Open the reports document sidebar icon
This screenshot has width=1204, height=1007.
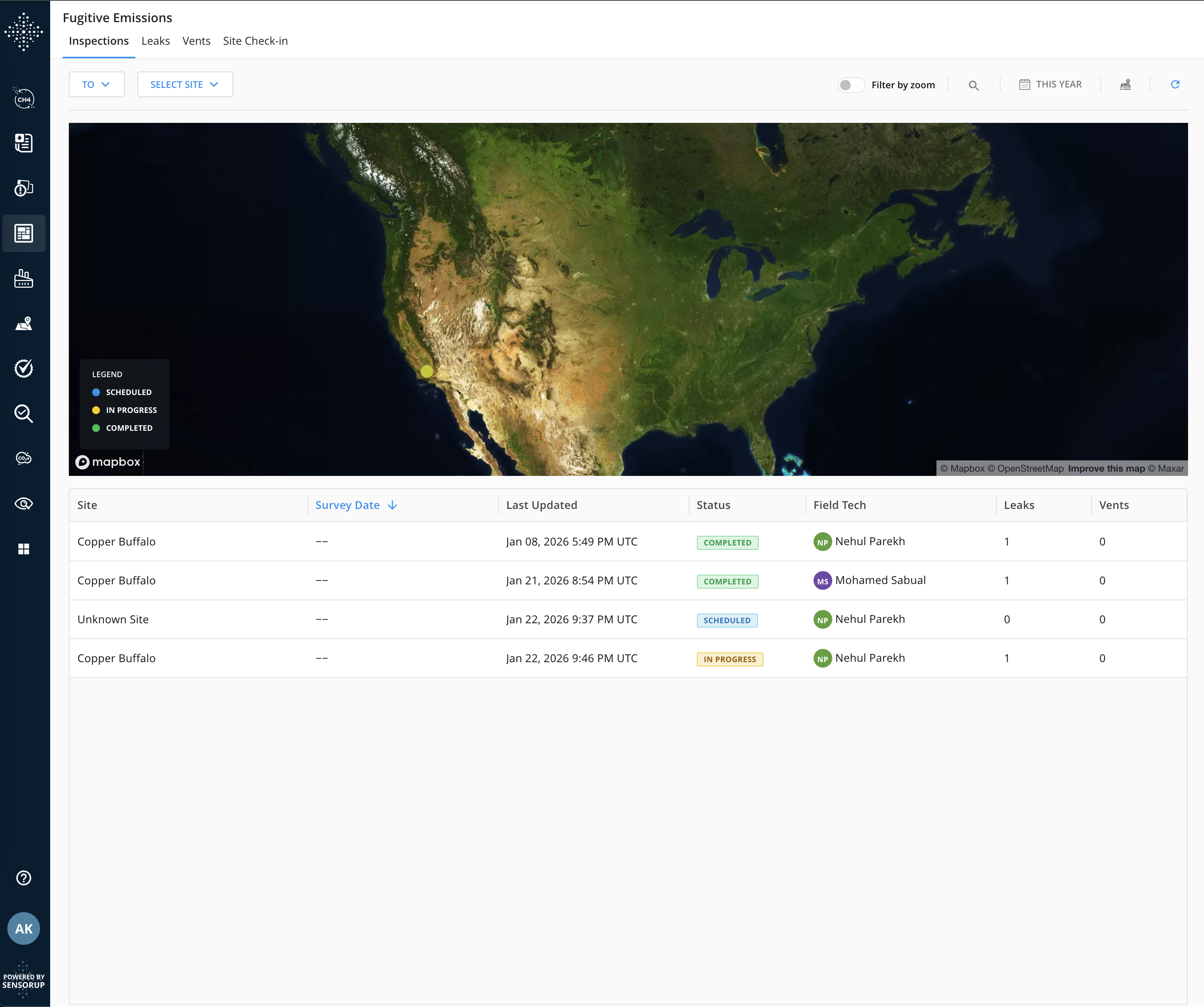click(23, 143)
